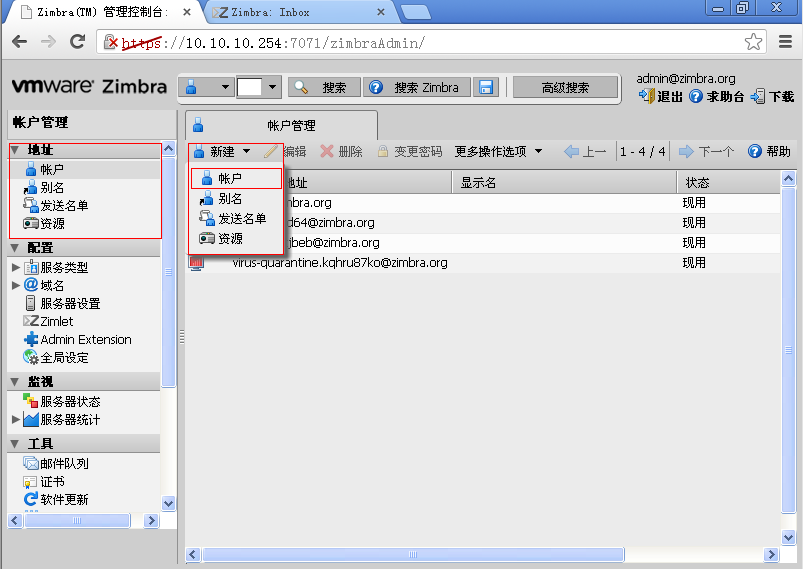
Task: Open Admin Extension in sidebar
Action: pos(77,339)
